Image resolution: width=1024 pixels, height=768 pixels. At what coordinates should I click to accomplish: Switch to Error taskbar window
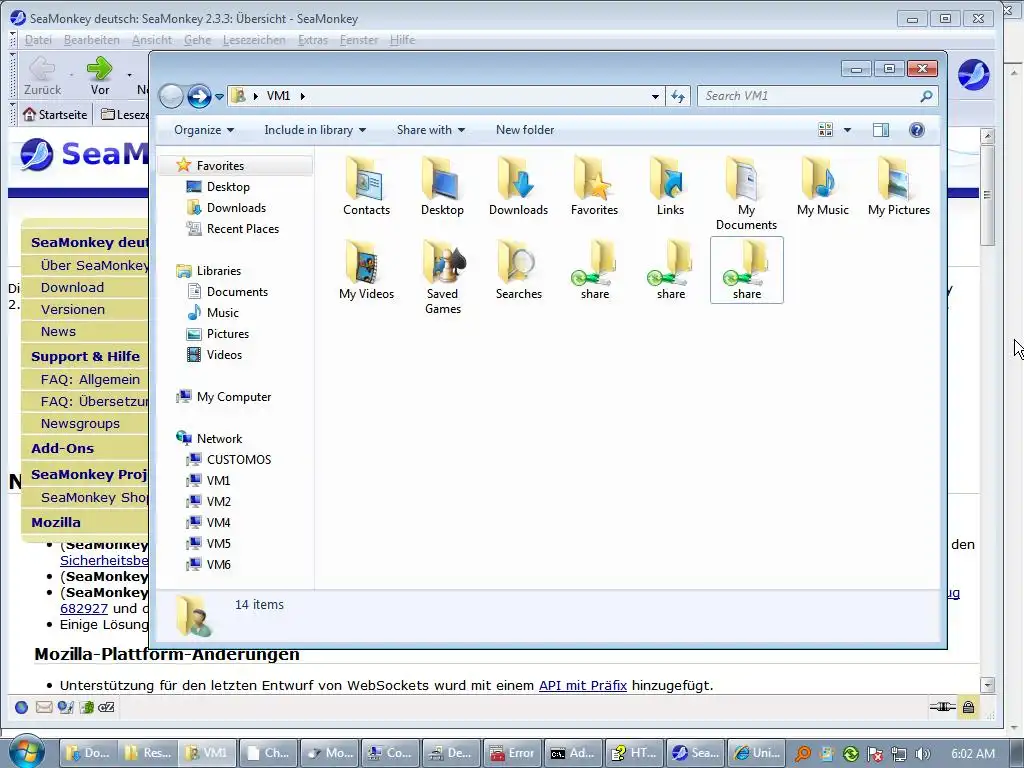(x=512, y=753)
